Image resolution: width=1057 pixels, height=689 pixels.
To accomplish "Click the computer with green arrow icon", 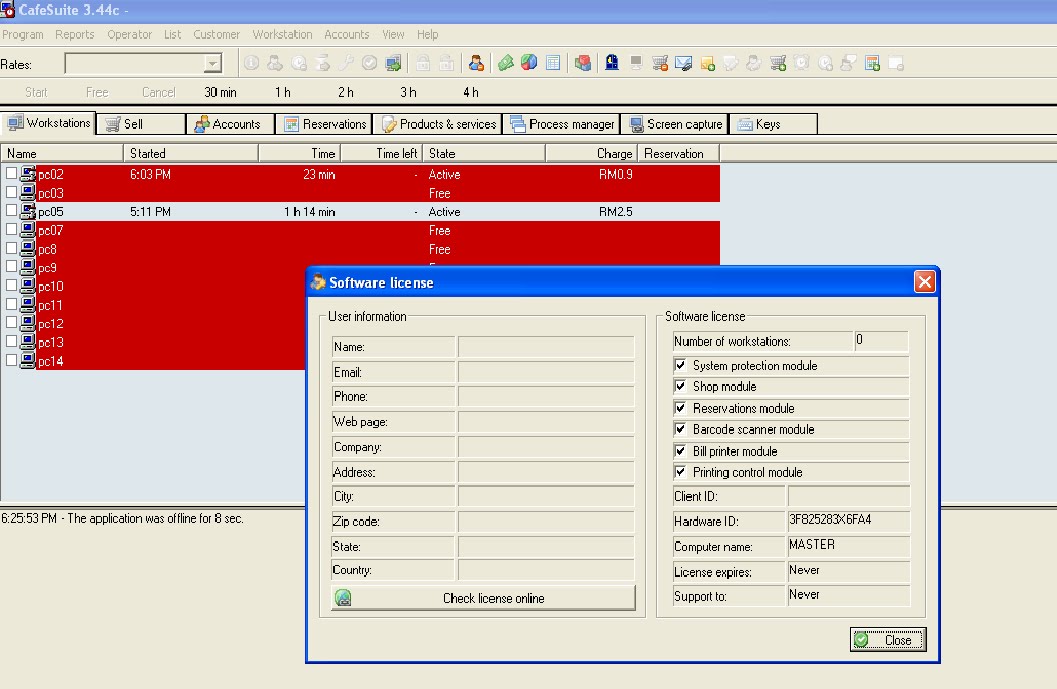I will click(393, 63).
